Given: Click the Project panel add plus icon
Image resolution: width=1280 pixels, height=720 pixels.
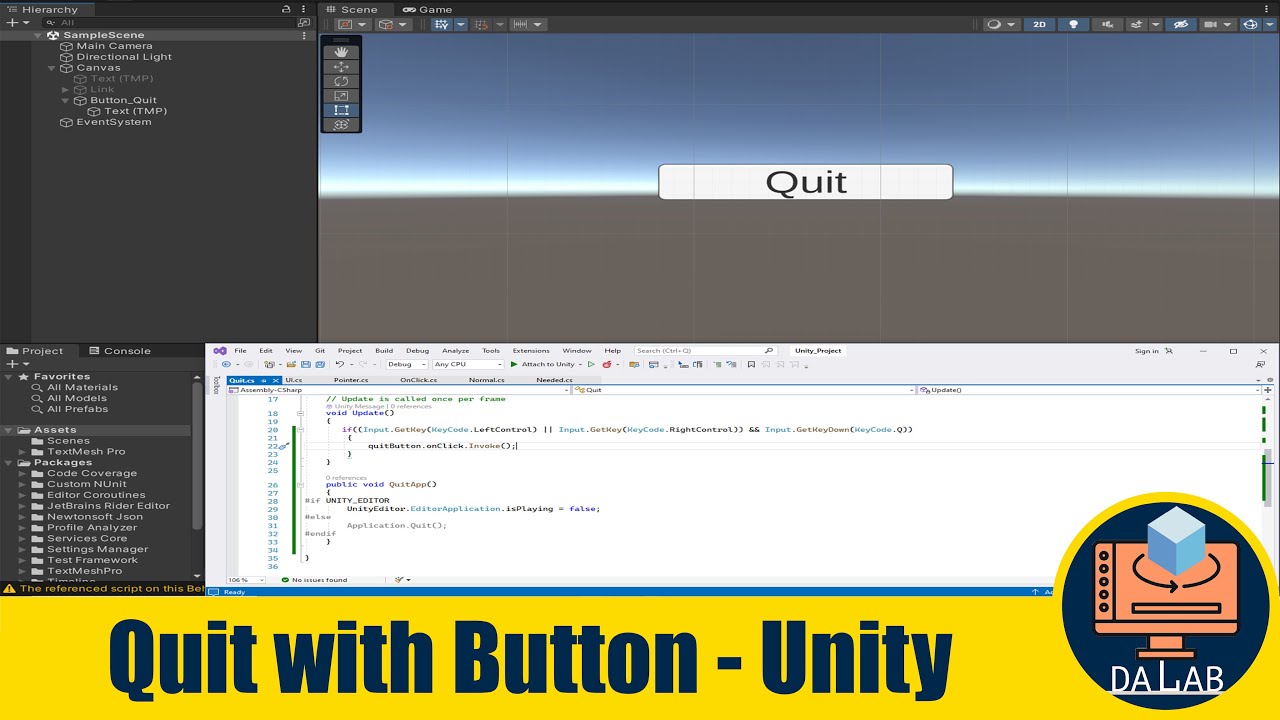Looking at the screenshot, I should point(11,364).
